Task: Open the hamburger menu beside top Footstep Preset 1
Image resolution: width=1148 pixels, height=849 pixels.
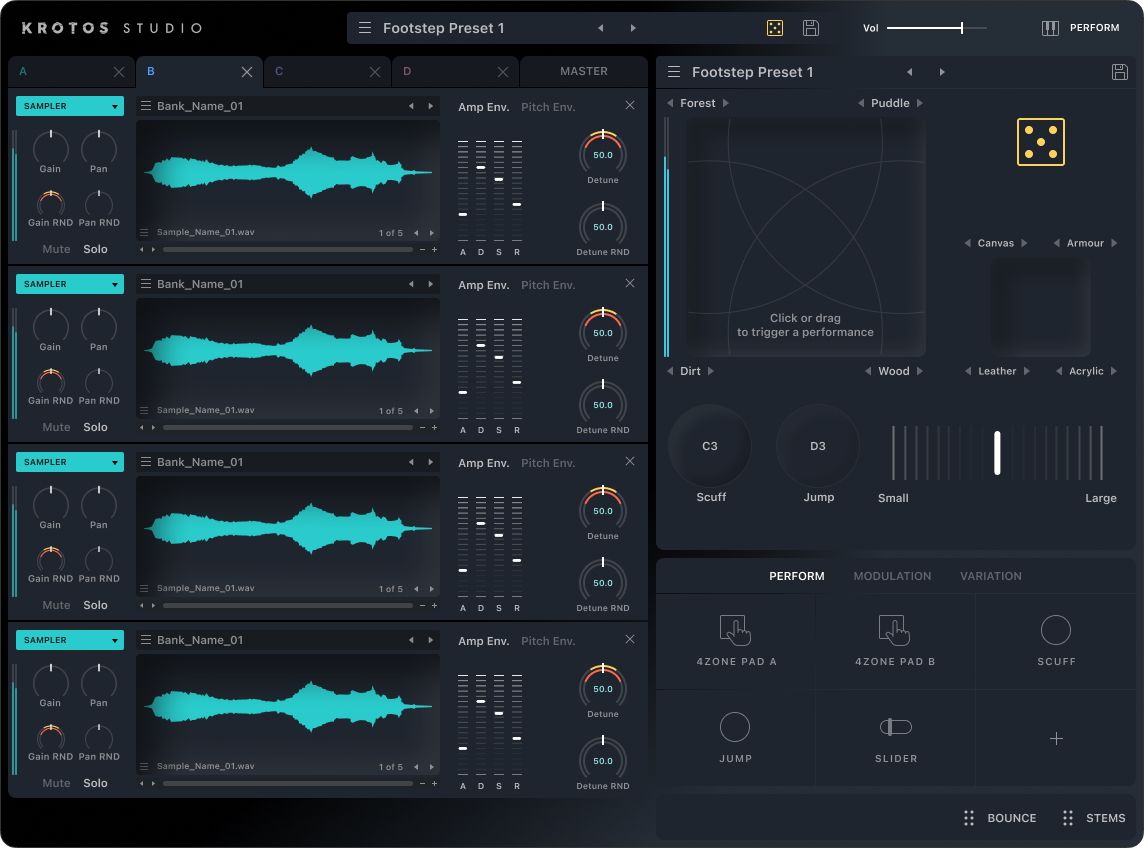Action: [x=365, y=28]
